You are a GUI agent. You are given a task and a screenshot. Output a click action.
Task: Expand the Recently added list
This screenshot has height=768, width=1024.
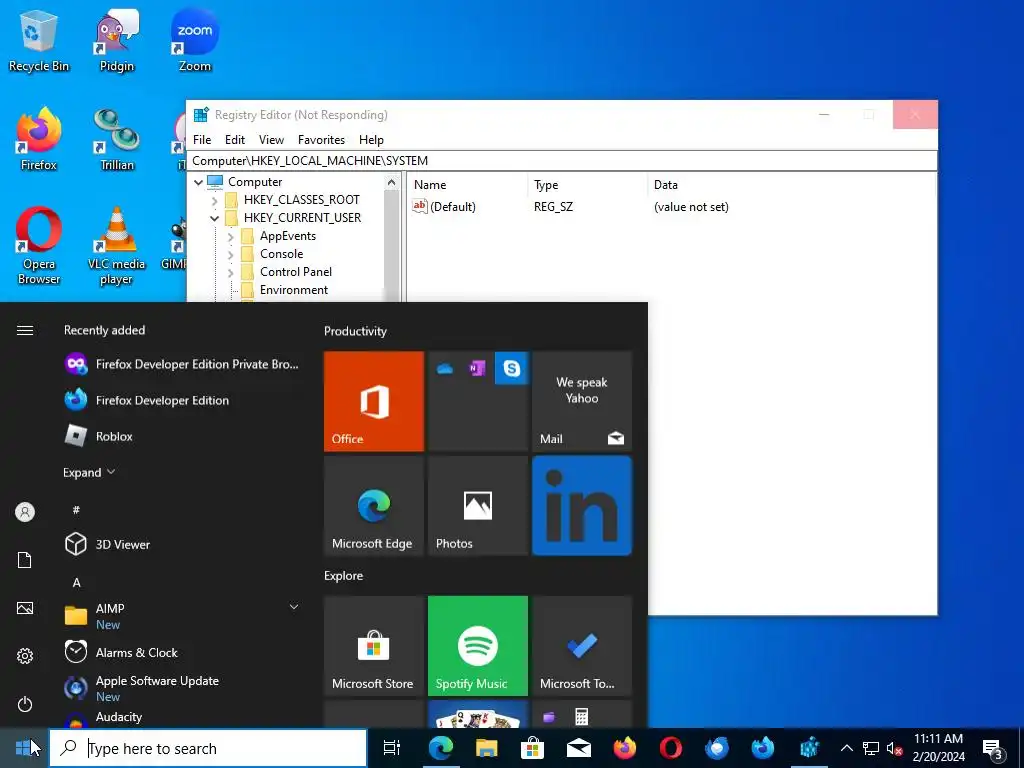coord(89,472)
